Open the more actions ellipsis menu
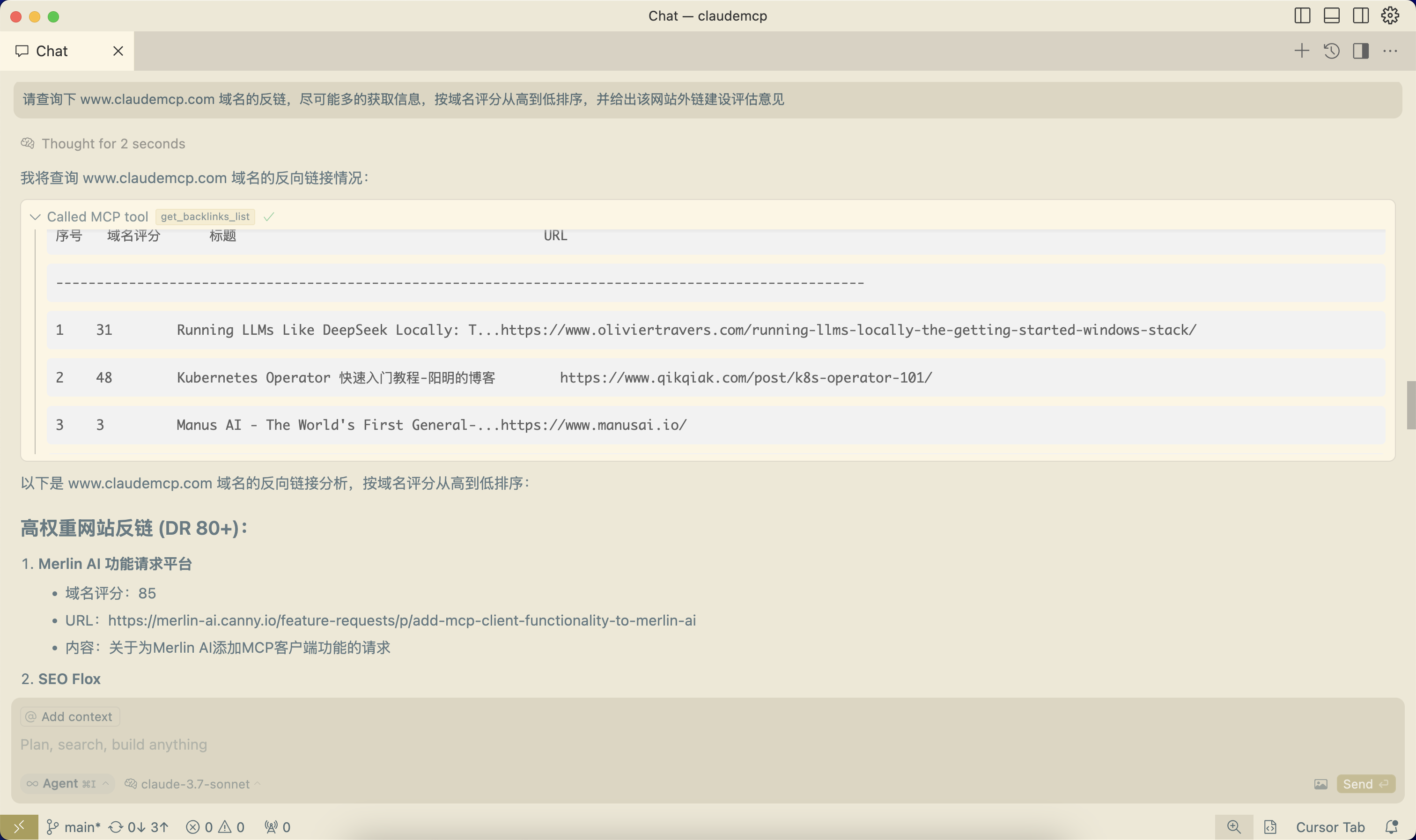 point(1390,51)
